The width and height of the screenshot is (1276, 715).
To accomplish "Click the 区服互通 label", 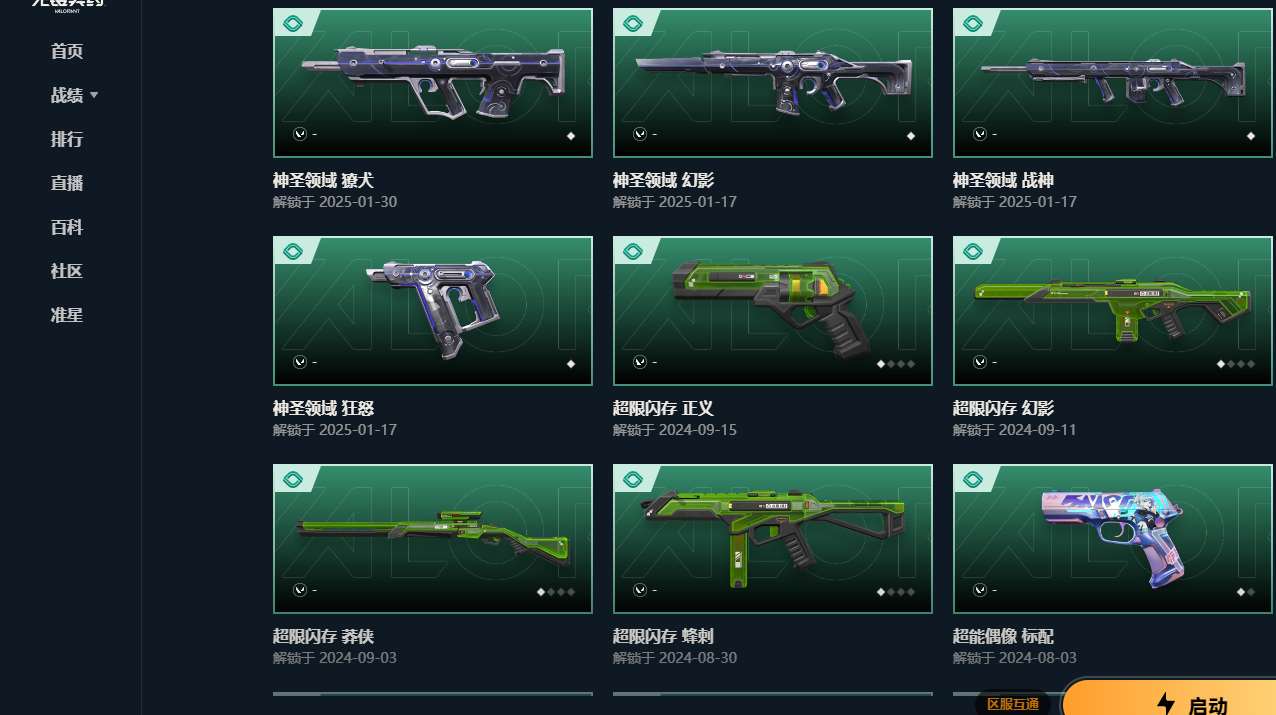I will 1013,704.
